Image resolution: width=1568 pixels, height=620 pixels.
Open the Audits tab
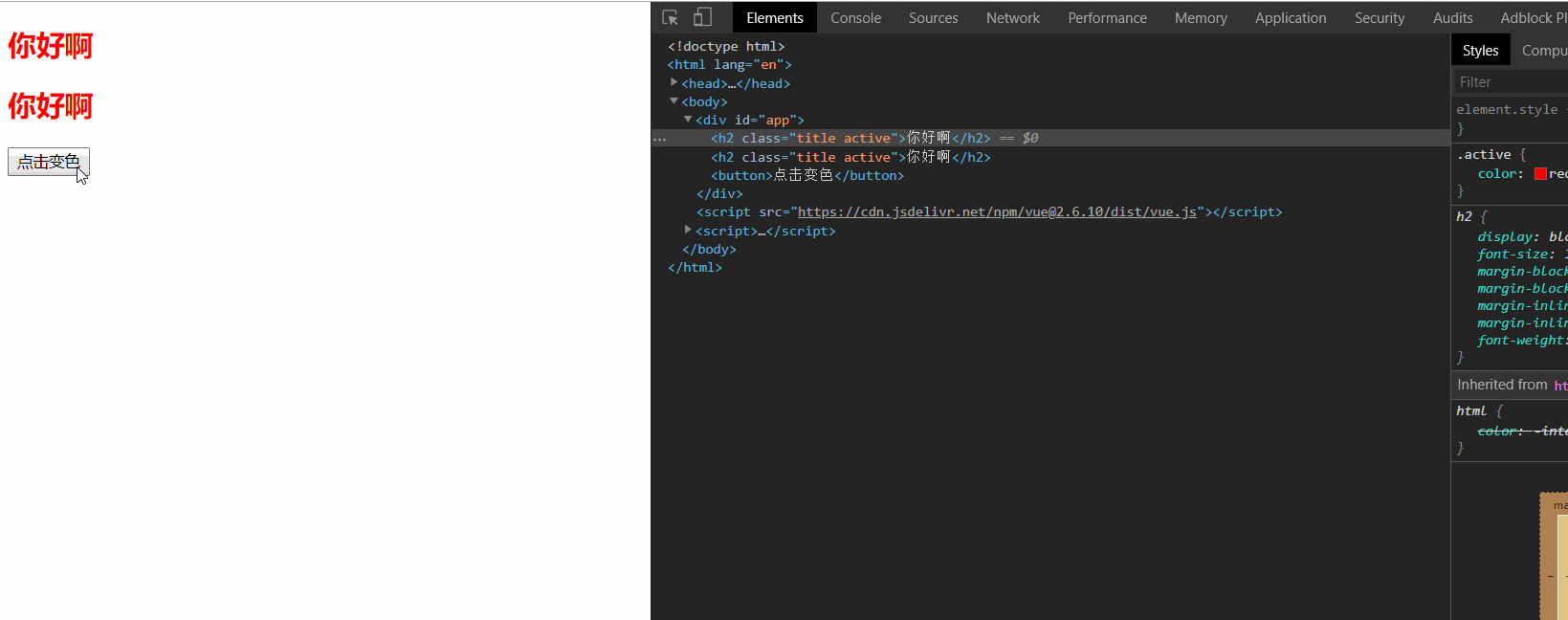tap(1453, 17)
